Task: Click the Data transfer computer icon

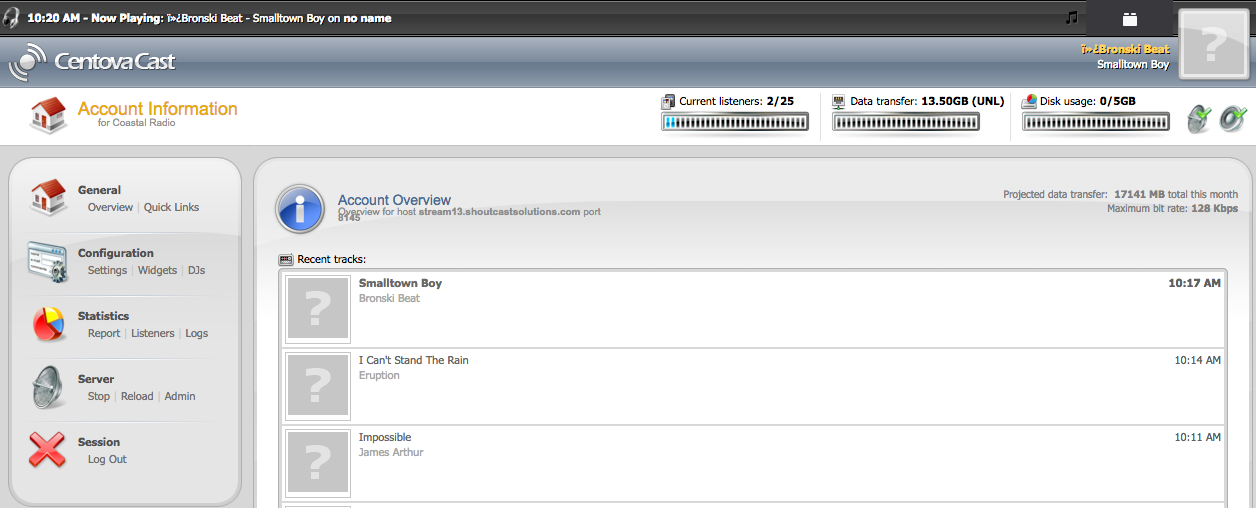Action: 839,101
